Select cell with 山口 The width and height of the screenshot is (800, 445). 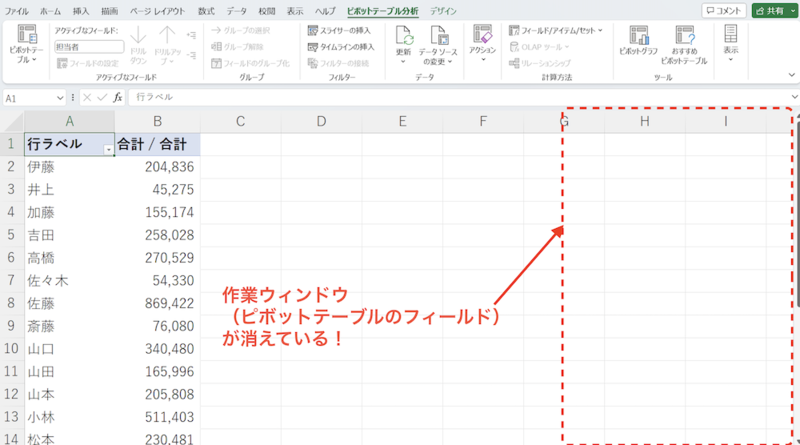[69, 349]
